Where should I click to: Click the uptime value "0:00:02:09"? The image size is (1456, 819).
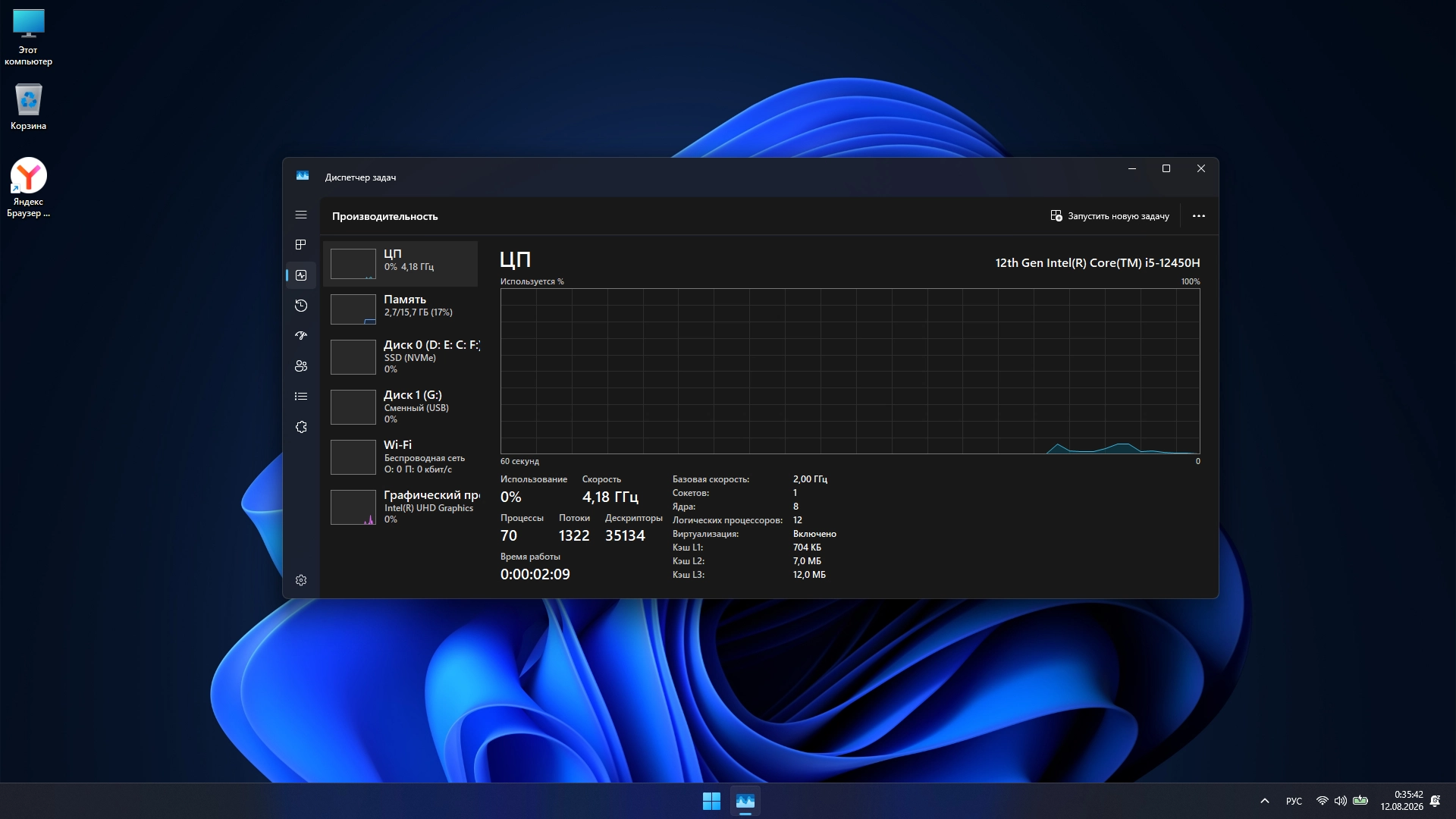click(535, 575)
